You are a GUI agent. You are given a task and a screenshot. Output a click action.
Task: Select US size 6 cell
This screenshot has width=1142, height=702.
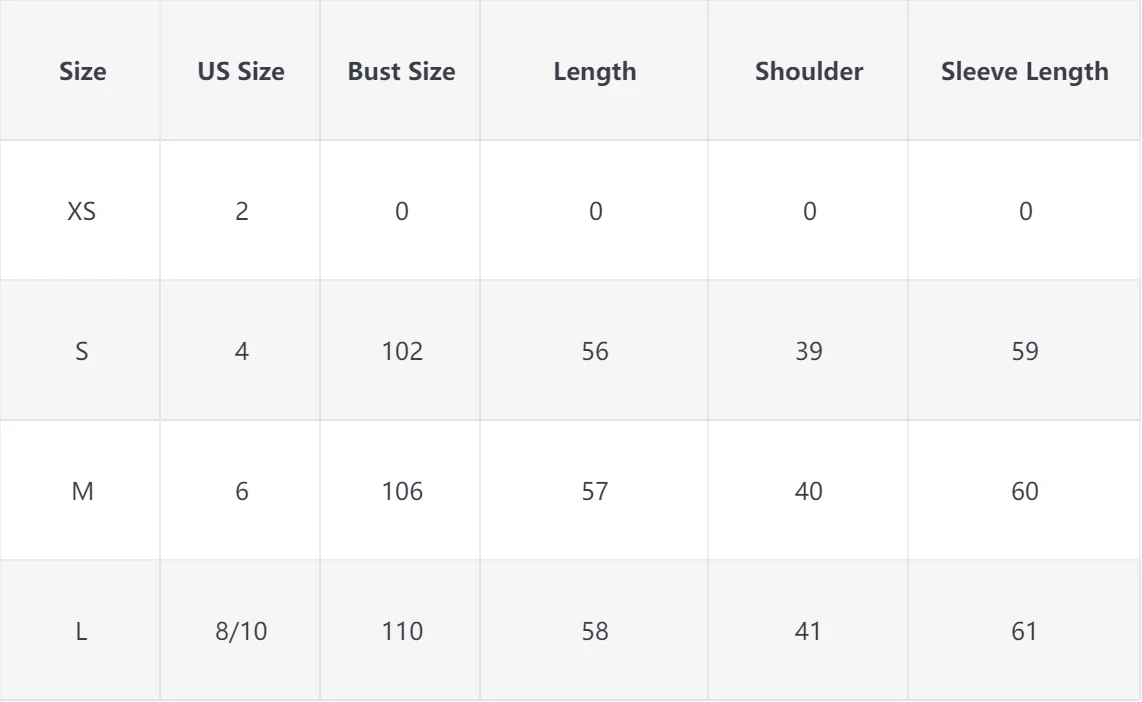tap(240, 490)
